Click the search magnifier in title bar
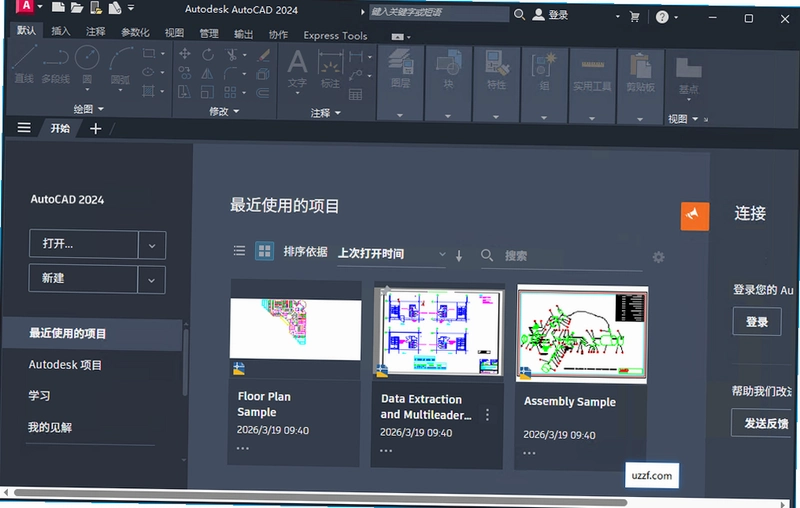The width and height of the screenshot is (800, 508). pyautogui.click(x=519, y=14)
